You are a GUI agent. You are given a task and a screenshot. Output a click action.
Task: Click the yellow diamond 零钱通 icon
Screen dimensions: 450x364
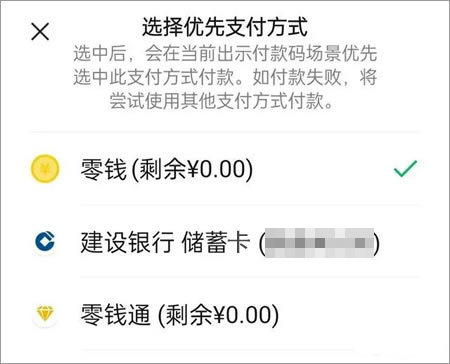coord(45,314)
